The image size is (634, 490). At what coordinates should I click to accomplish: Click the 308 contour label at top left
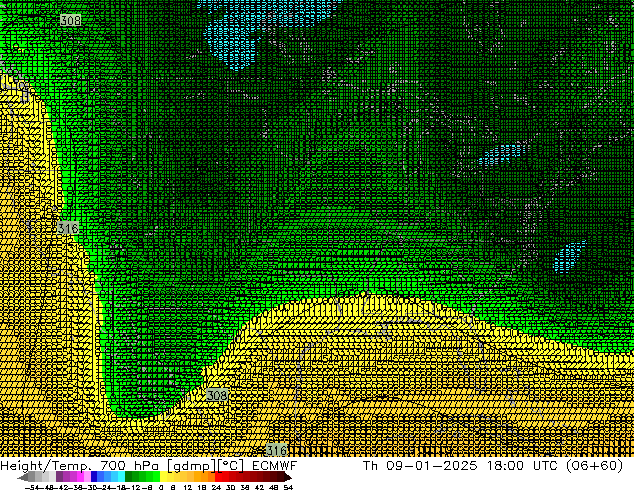click(x=70, y=20)
